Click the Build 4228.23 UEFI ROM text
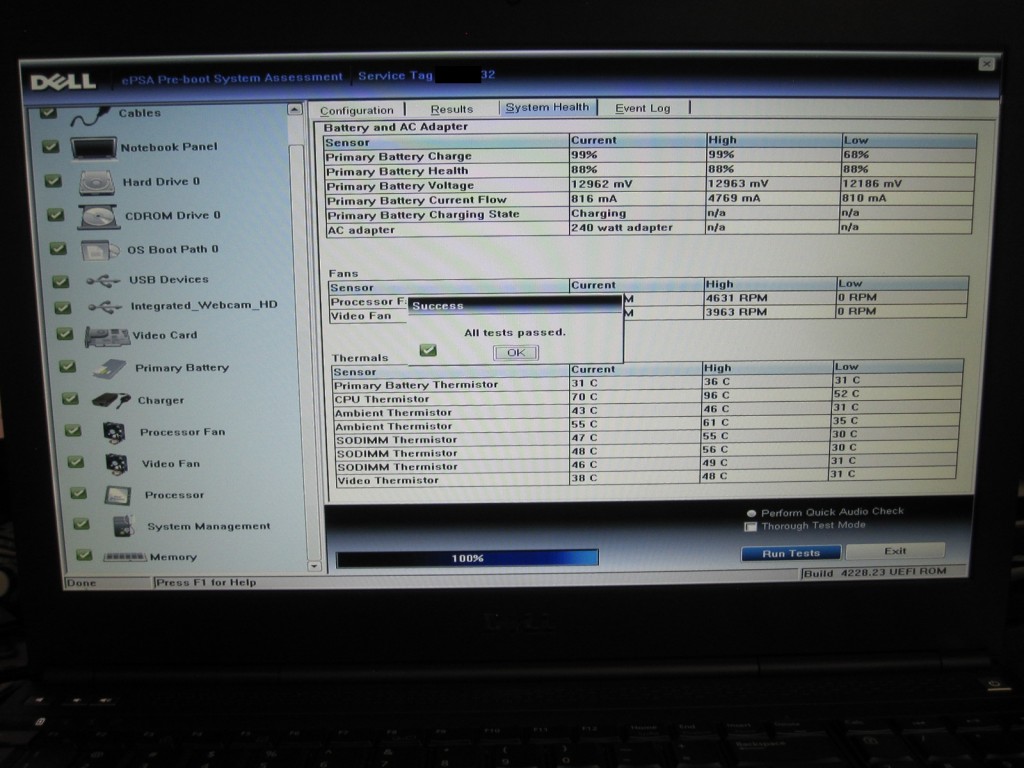The height and width of the screenshot is (768, 1024). 874,573
